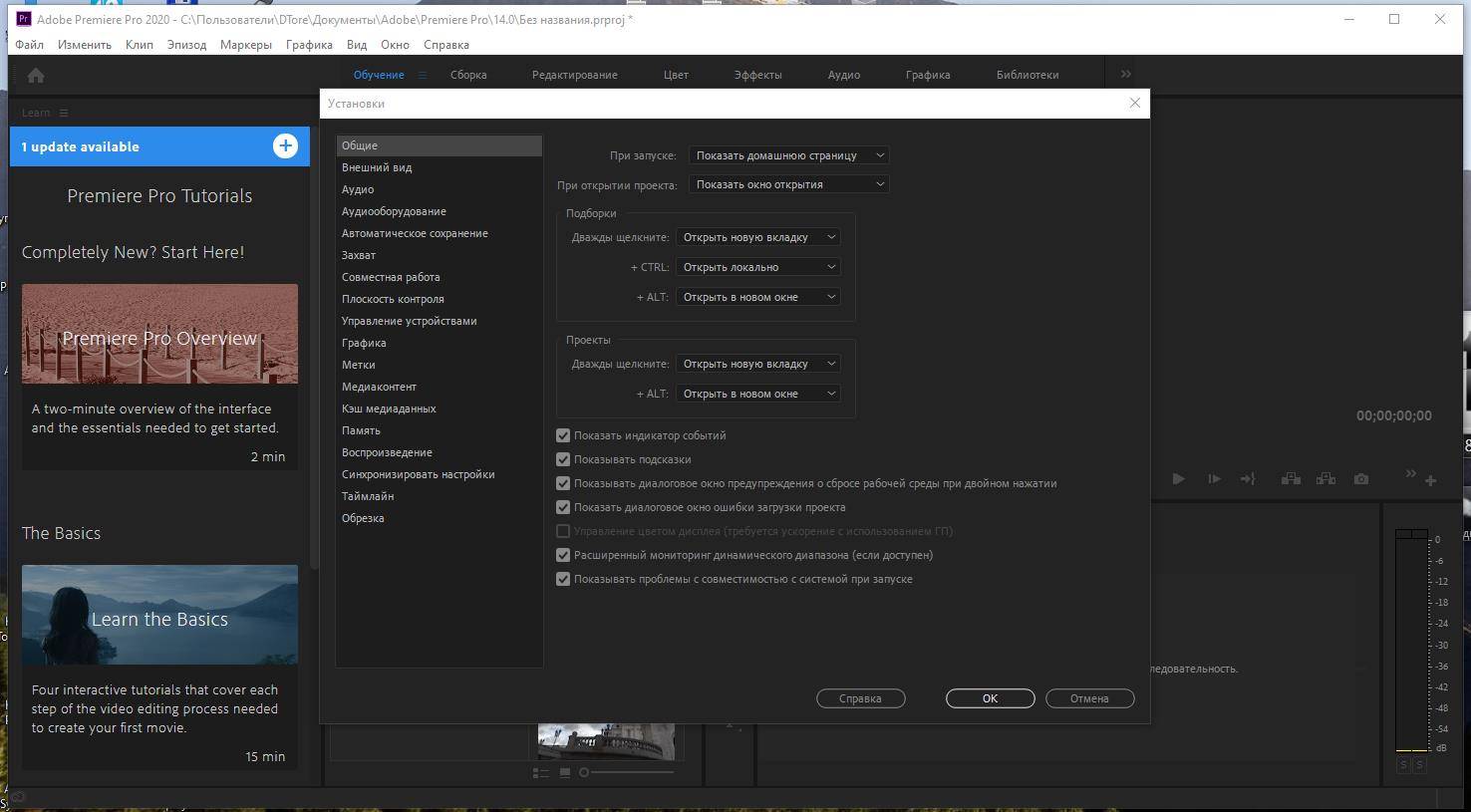Toggle 'Показать диалоговое окно ошибки загрузки проекта'
Screen dimensions: 1471x812
(563, 507)
